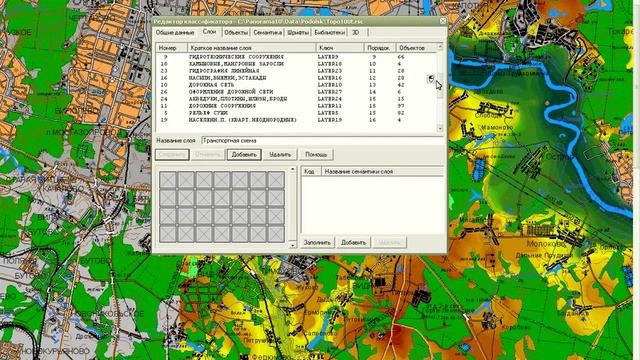The width and height of the screenshot is (640, 360).
Task: Click the icon grid scrollbar up arrow
Action: 293,169
